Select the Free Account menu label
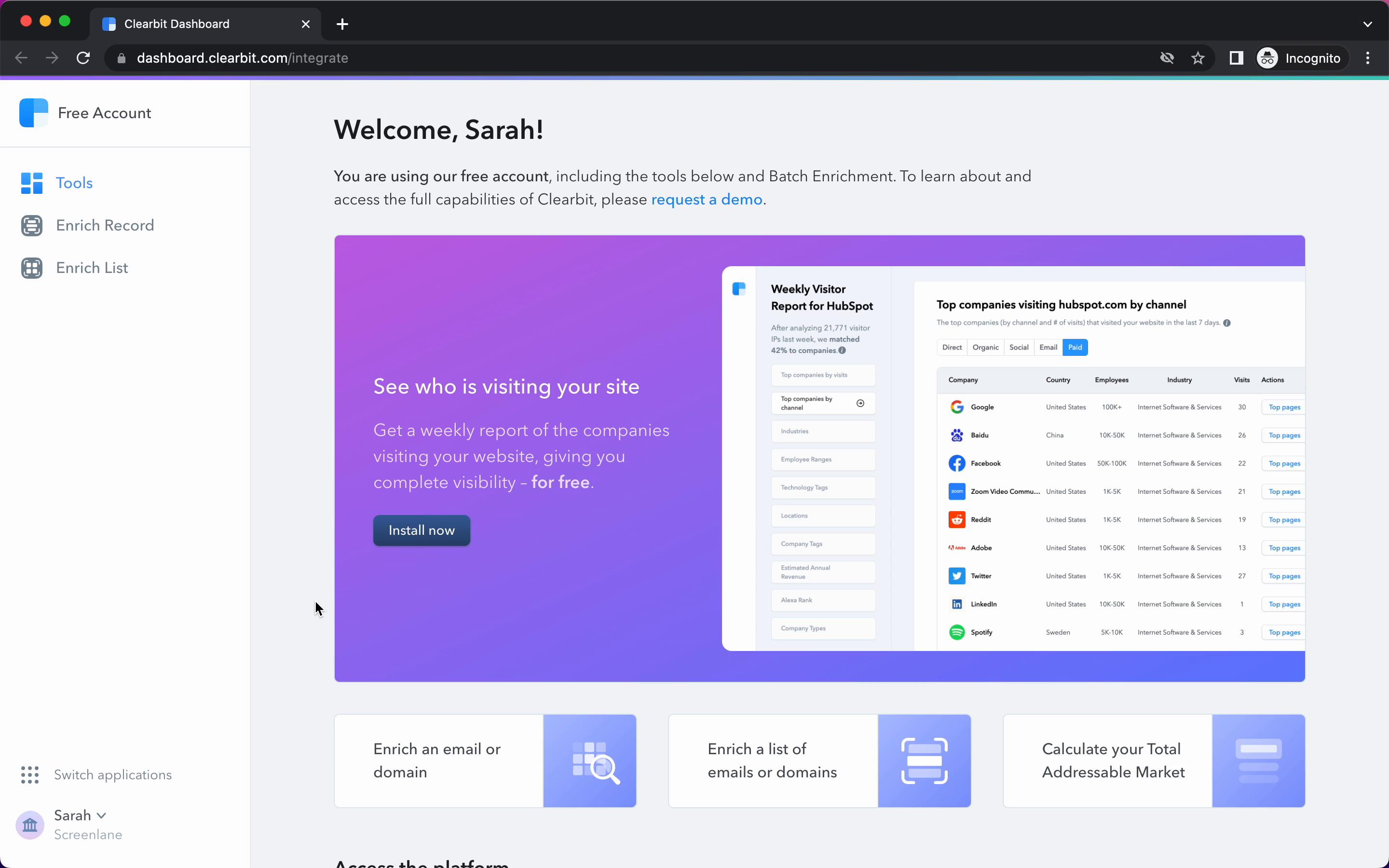 coord(104,112)
